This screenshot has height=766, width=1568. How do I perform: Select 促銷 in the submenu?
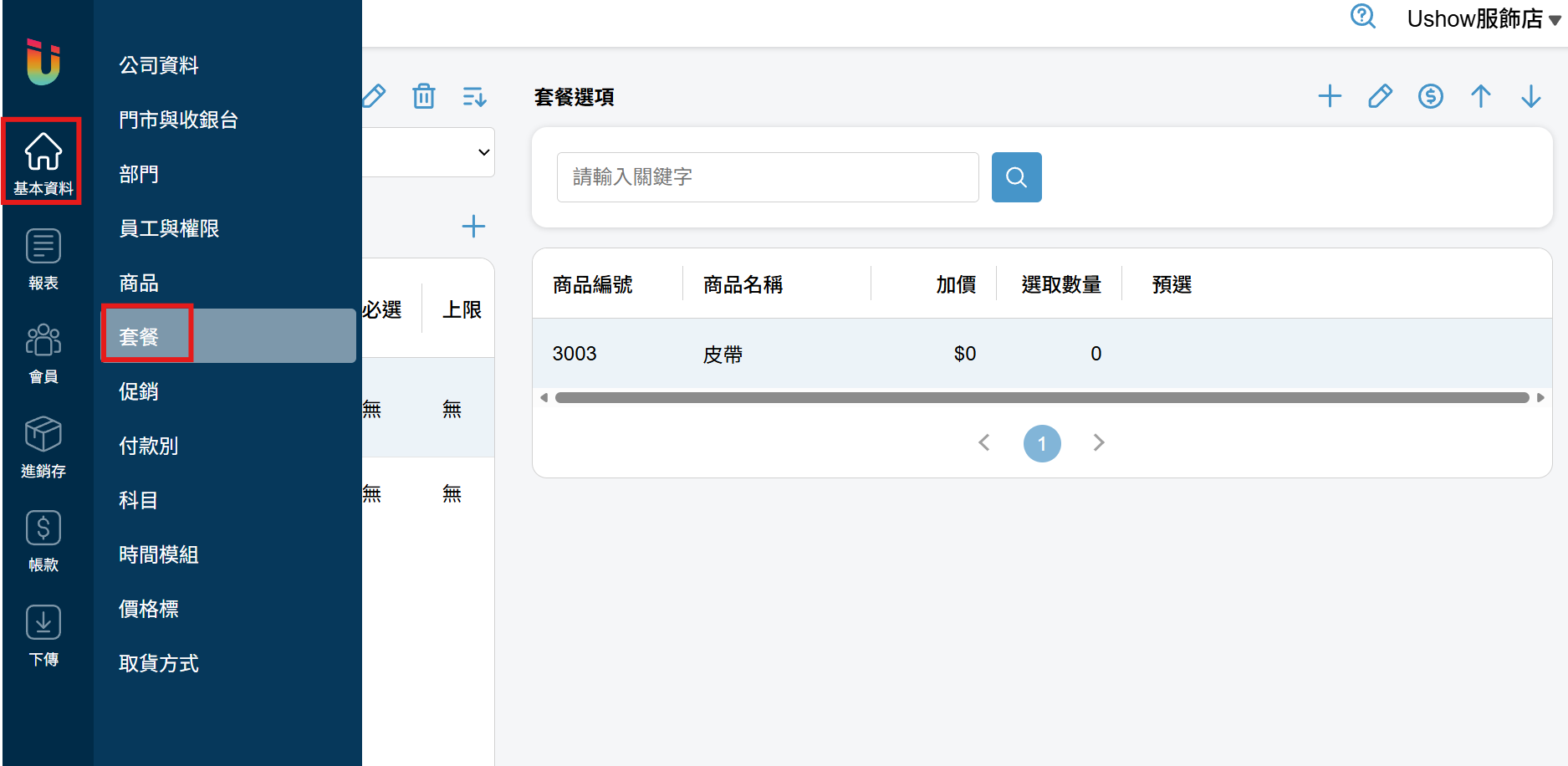[x=138, y=391]
